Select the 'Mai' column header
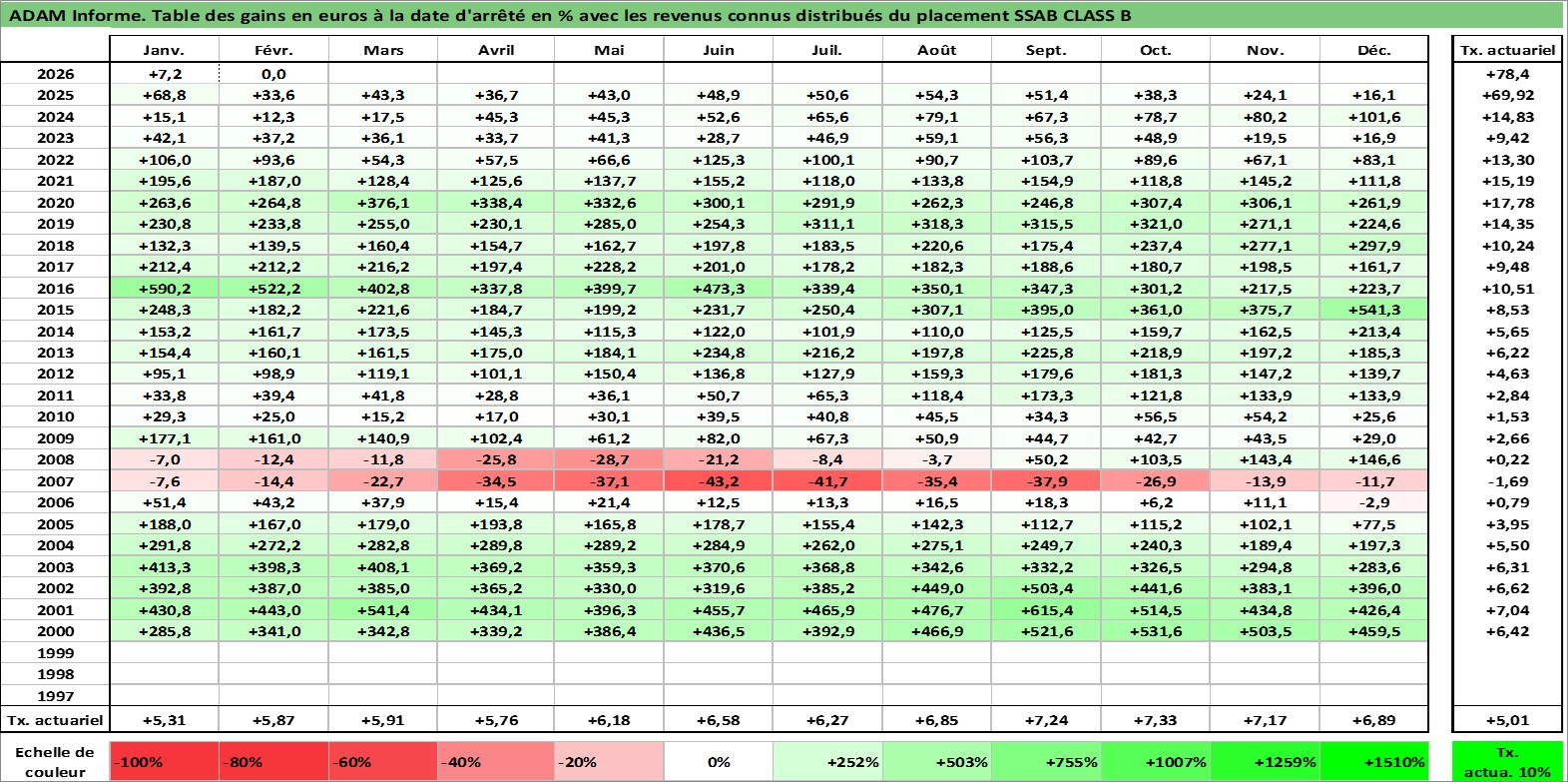The height and width of the screenshot is (782, 1568). pos(609,50)
